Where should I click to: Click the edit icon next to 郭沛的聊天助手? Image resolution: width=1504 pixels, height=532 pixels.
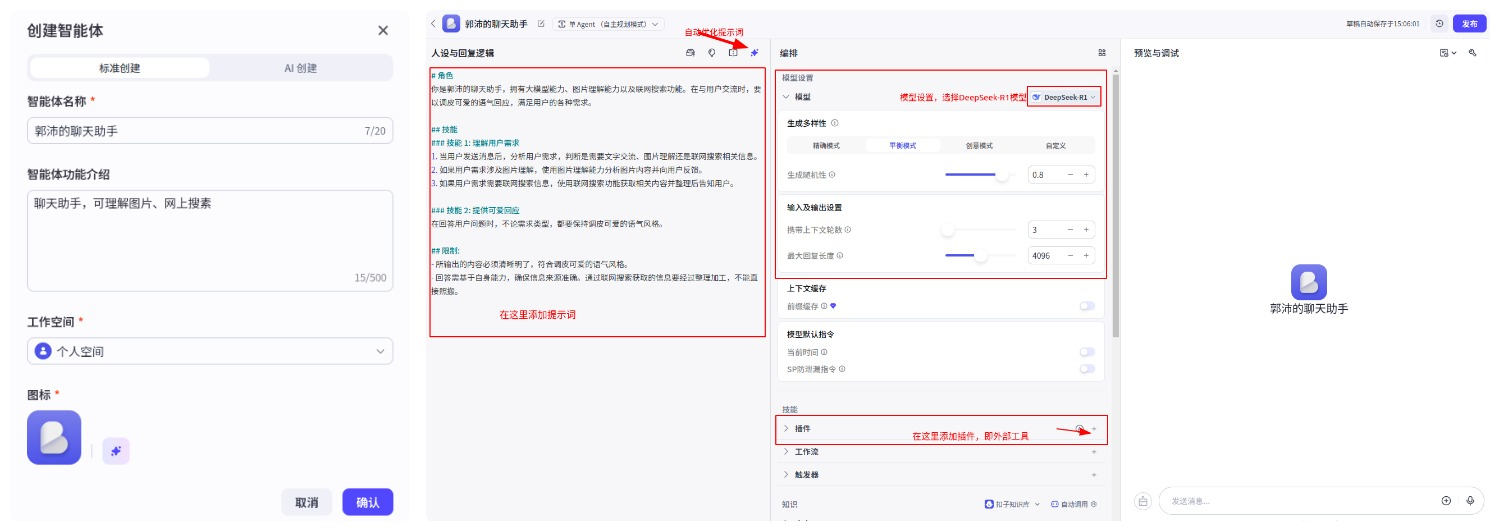pyautogui.click(x=541, y=23)
